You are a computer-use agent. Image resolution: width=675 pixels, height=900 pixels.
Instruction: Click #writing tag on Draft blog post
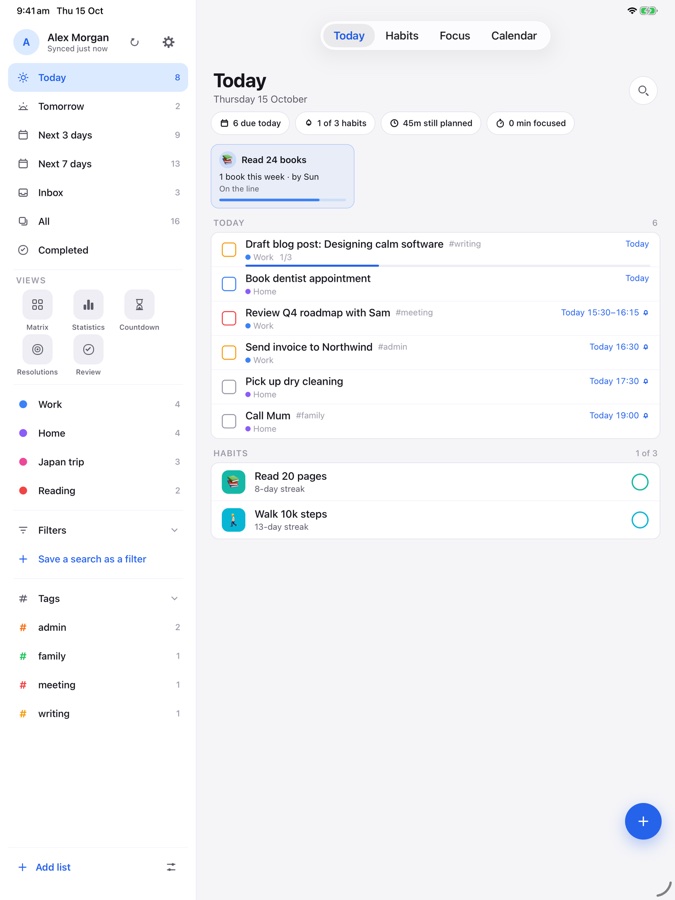[465, 244]
